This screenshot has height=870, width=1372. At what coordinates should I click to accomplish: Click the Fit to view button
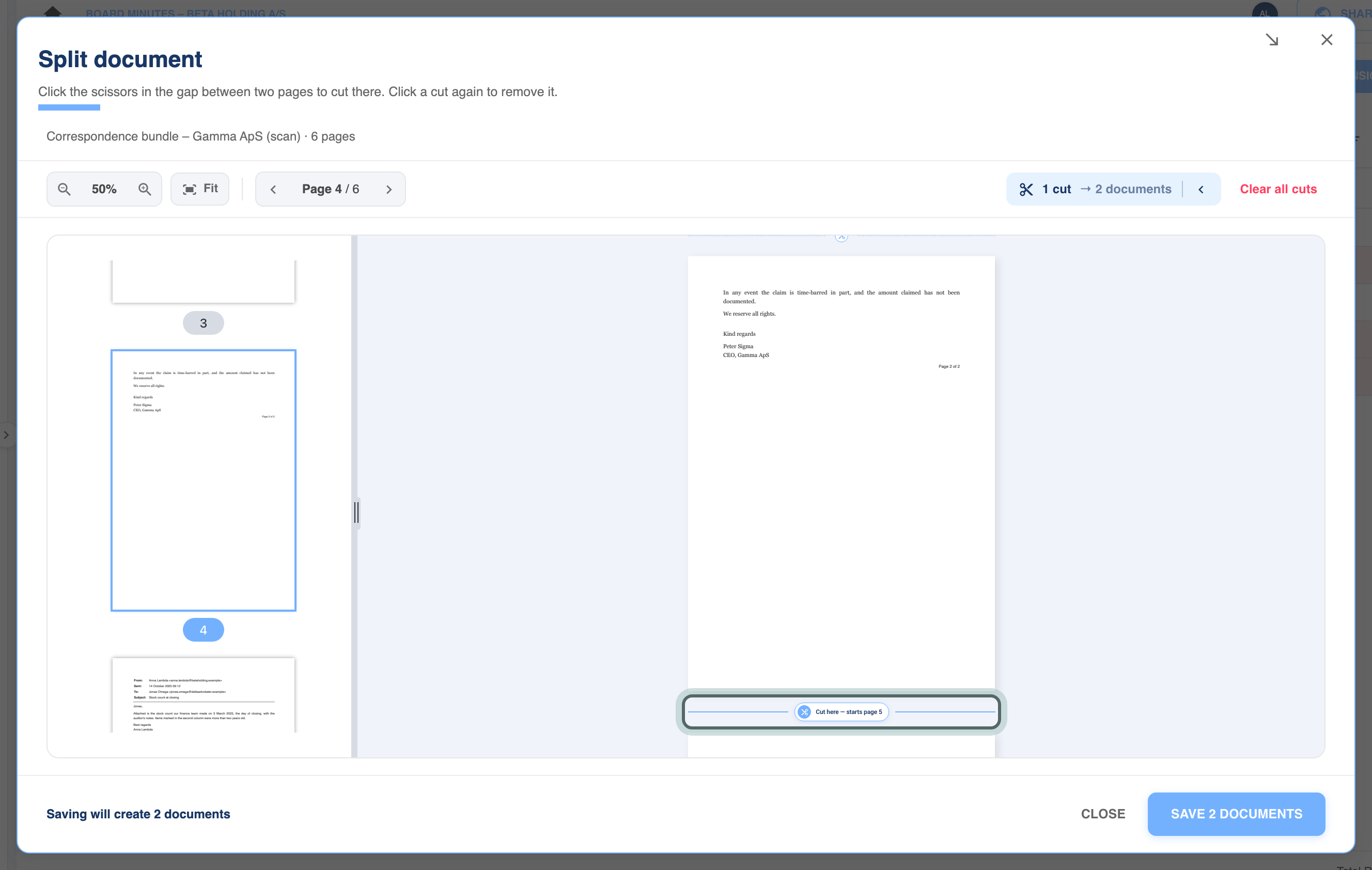pos(200,189)
